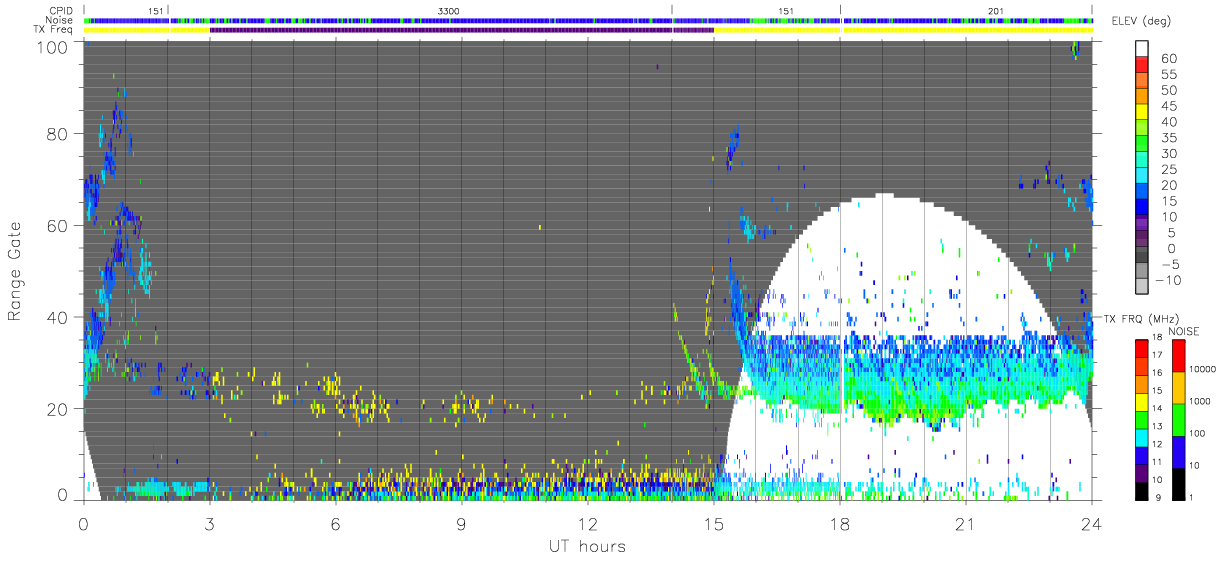Click the 'UT hours' x-axis title
The image size is (1228, 567).
[x=587, y=547]
